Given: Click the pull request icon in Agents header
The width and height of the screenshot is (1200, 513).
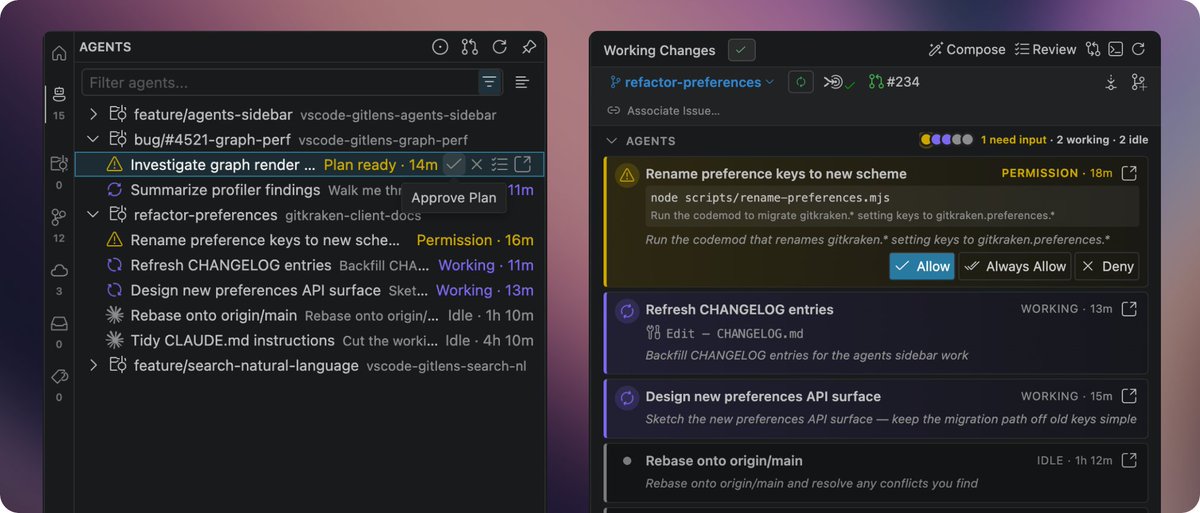Looking at the screenshot, I should coord(470,47).
